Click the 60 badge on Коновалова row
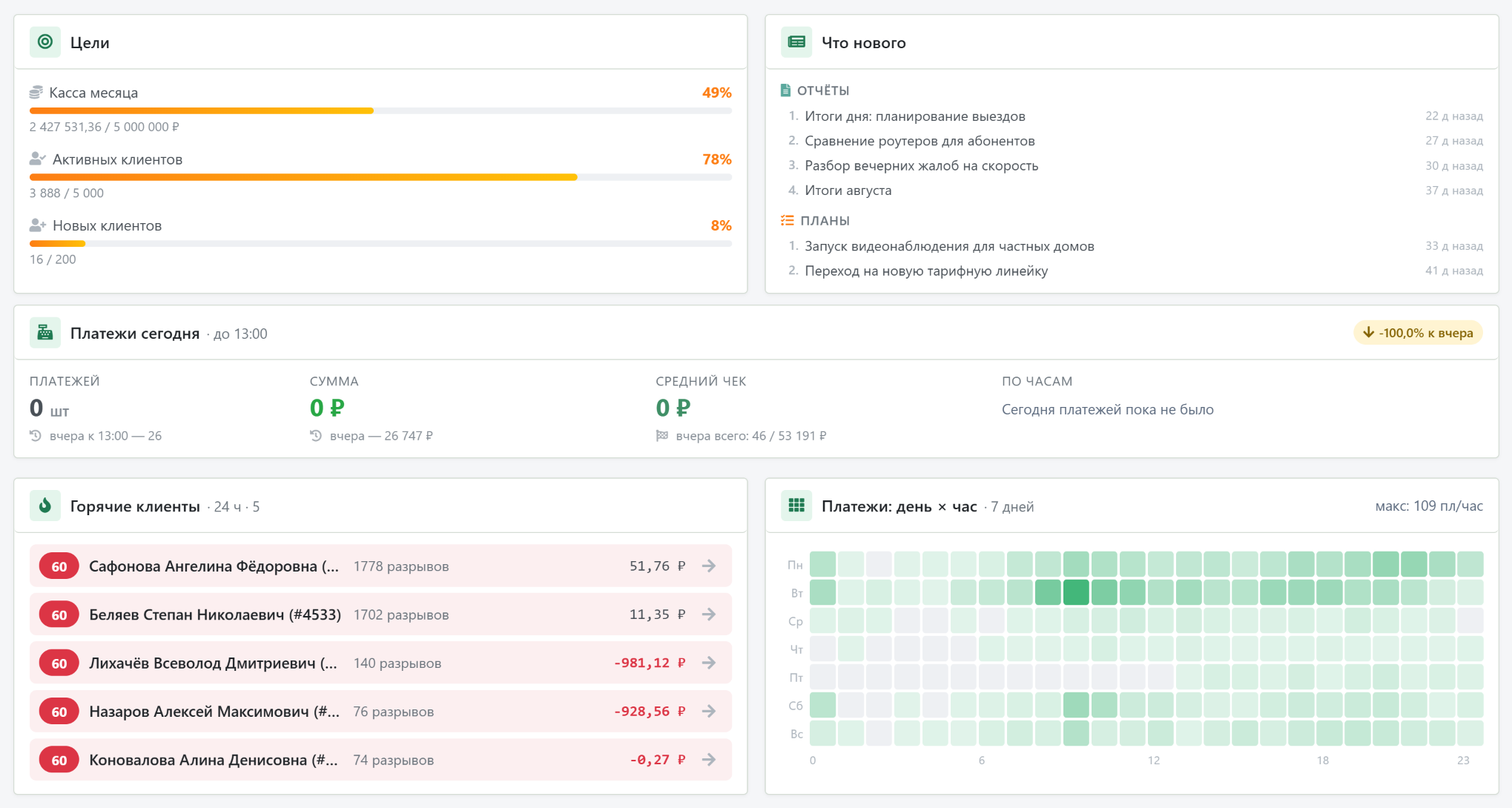This screenshot has width=1512, height=808. point(59,760)
